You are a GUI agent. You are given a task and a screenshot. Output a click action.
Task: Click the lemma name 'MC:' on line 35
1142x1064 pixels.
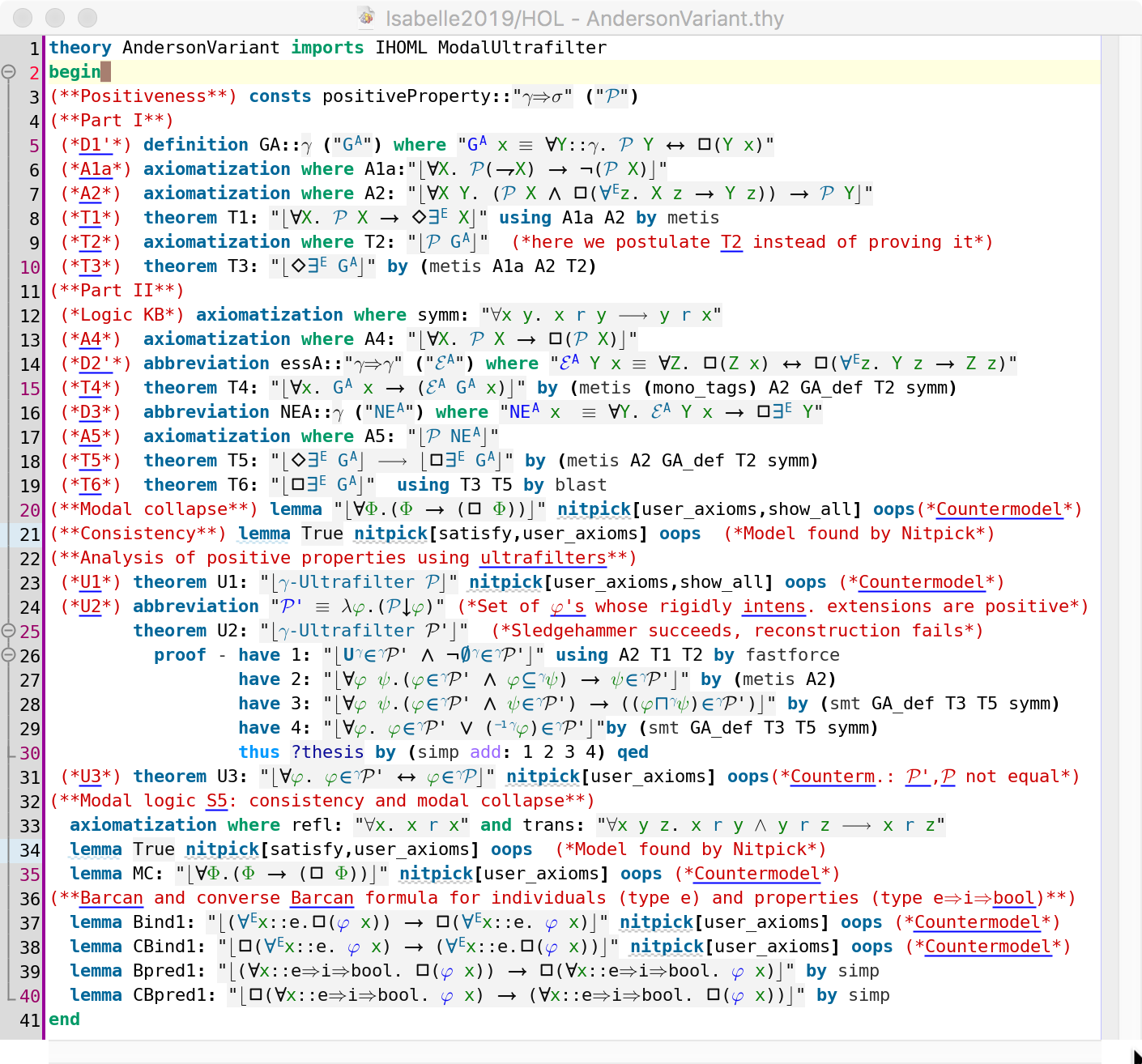(x=148, y=874)
